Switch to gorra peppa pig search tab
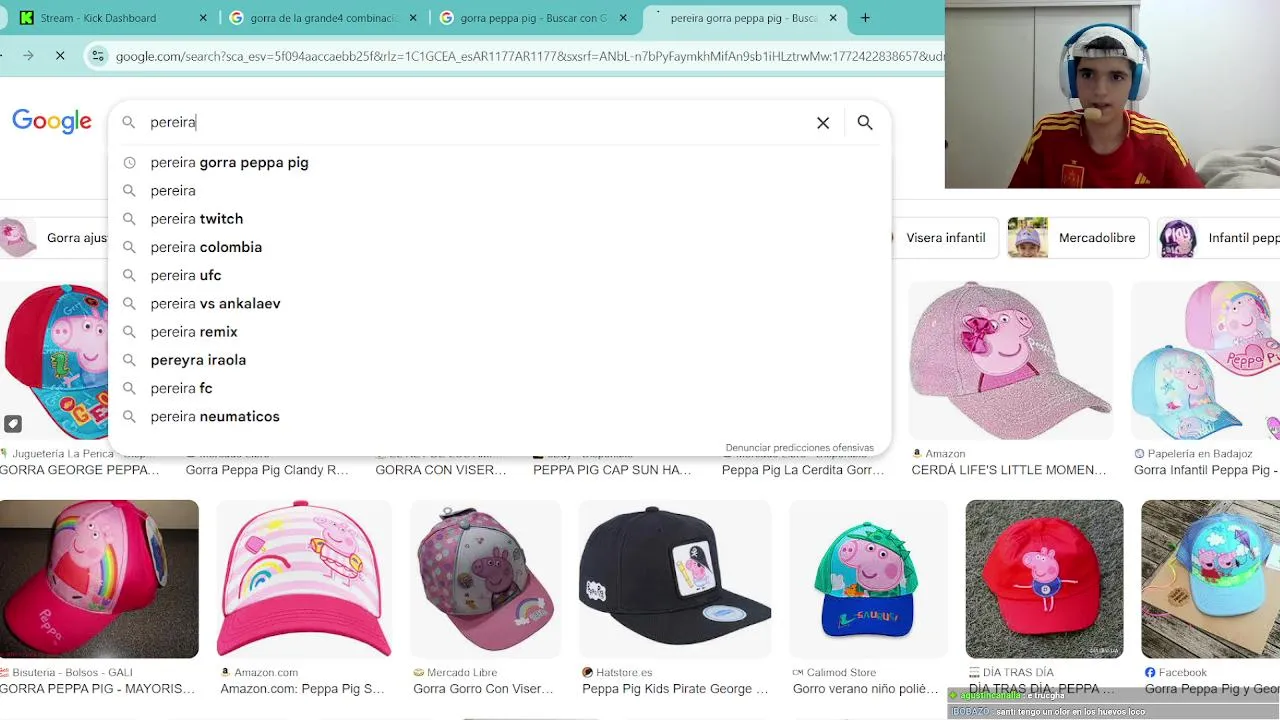This screenshot has width=1280, height=720. pos(530,18)
